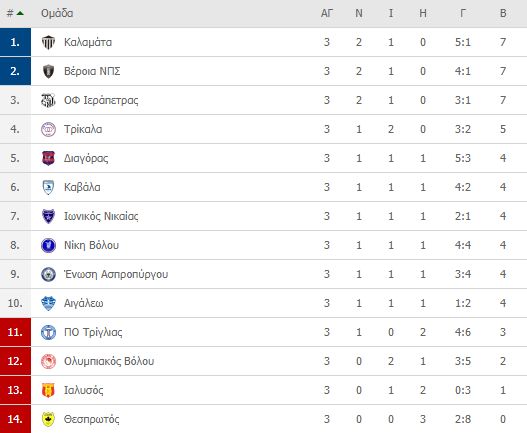Click the ΑΓ column header

click(327, 13)
